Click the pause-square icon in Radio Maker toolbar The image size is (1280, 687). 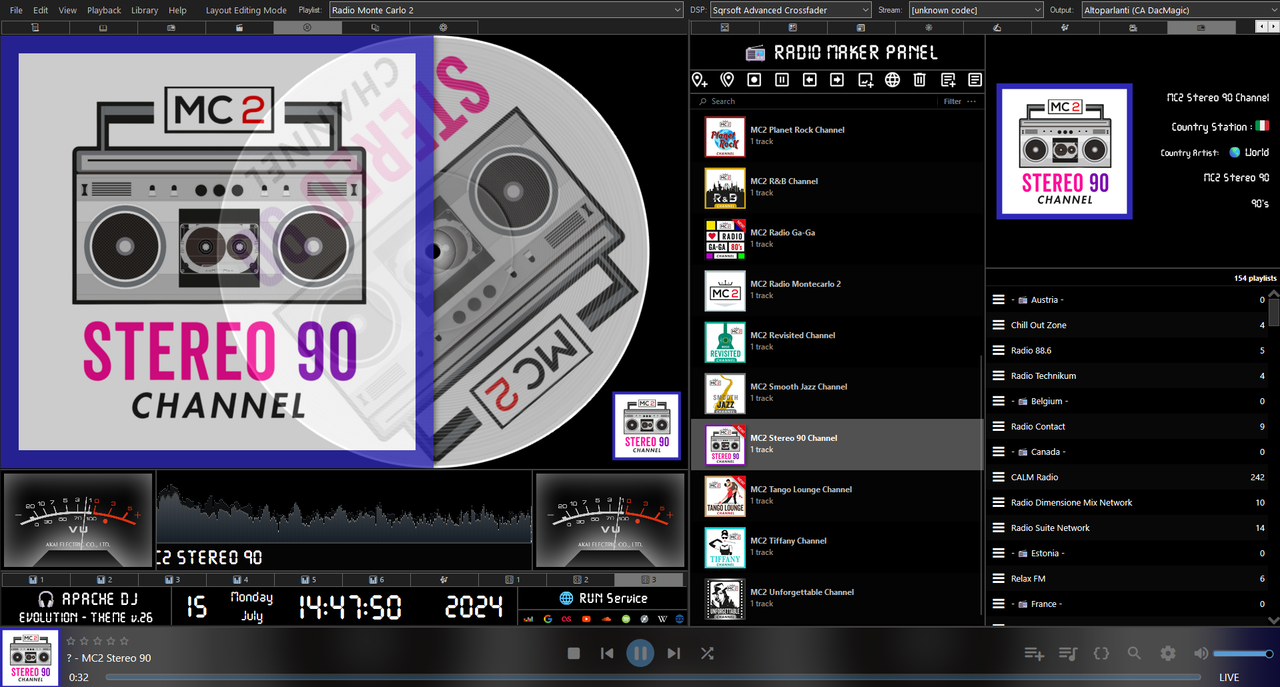(782, 80)
